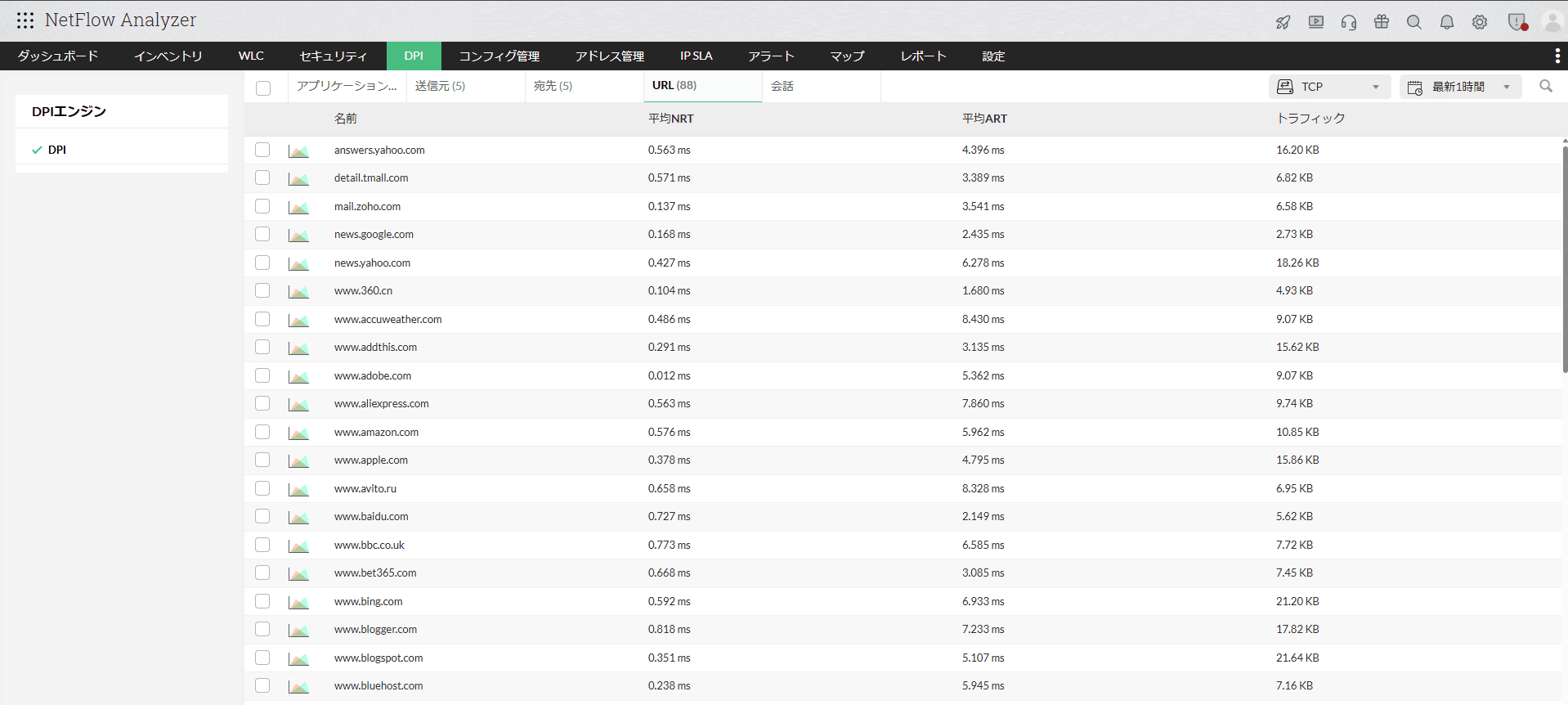Click the headset support icon
This screenshot has width=1568, height=705.
point(1349,22)
